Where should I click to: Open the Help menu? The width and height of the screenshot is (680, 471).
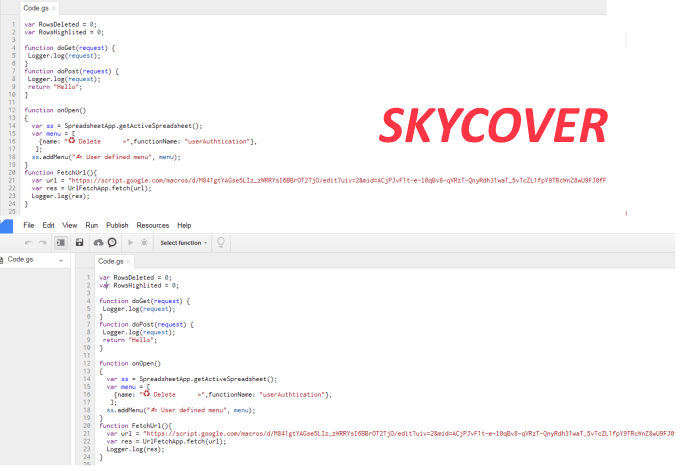click(184, 225)
